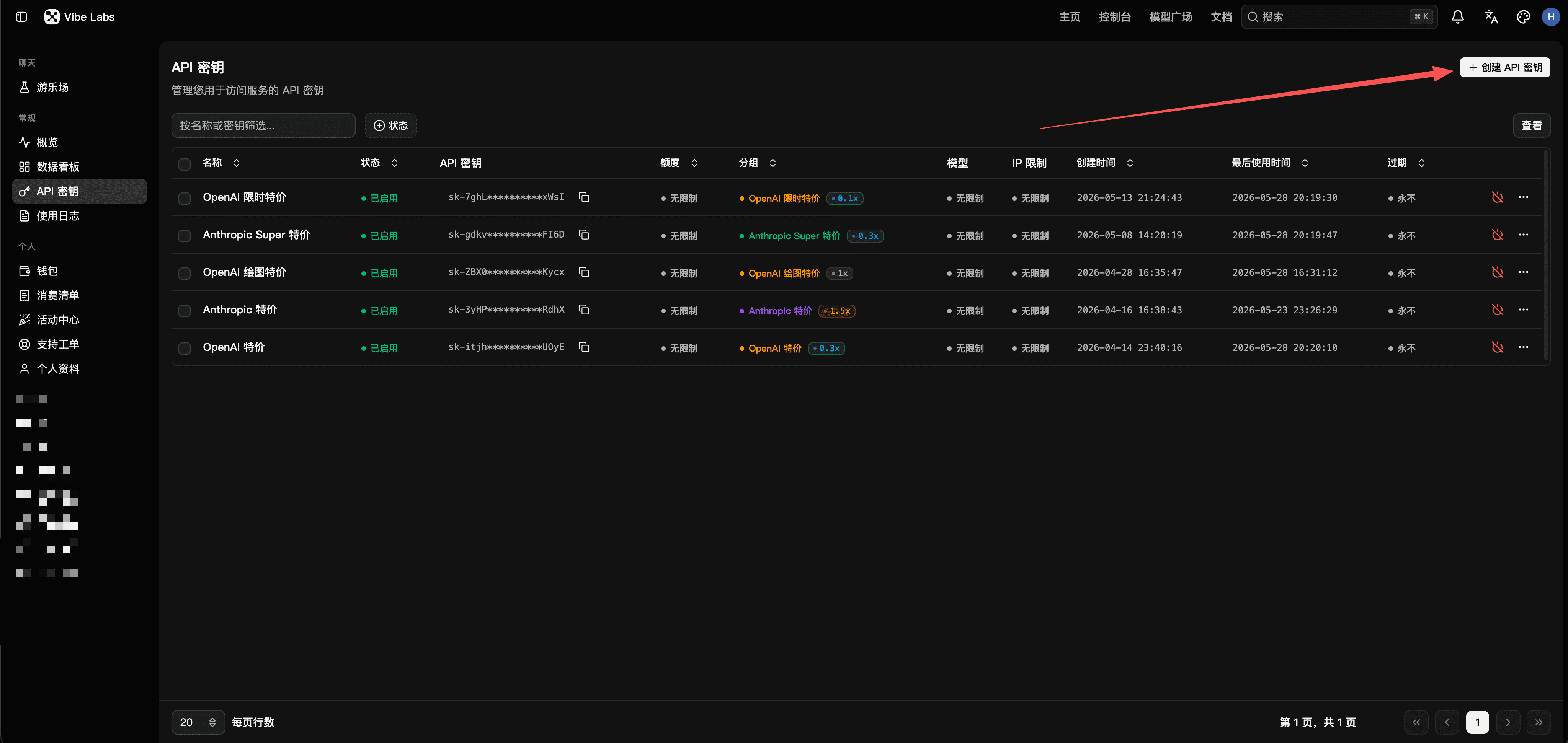
Task: Open more actions for OpenAI 限时特价
Action: (x=1523, y=197)
